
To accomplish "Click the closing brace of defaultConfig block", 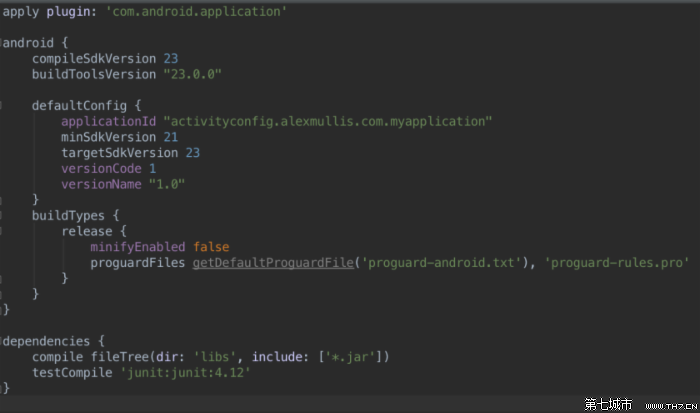I will [35, 200].
